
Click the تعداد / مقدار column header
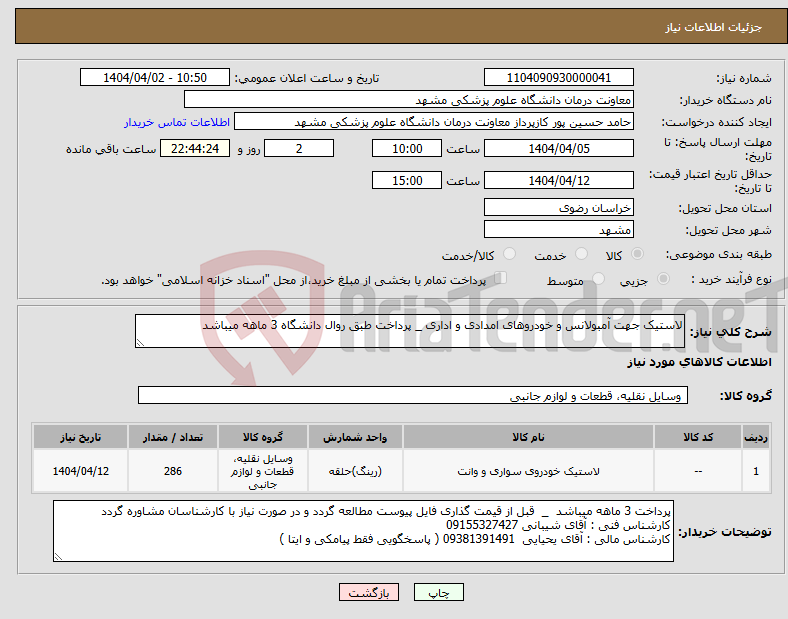[172, 437]
